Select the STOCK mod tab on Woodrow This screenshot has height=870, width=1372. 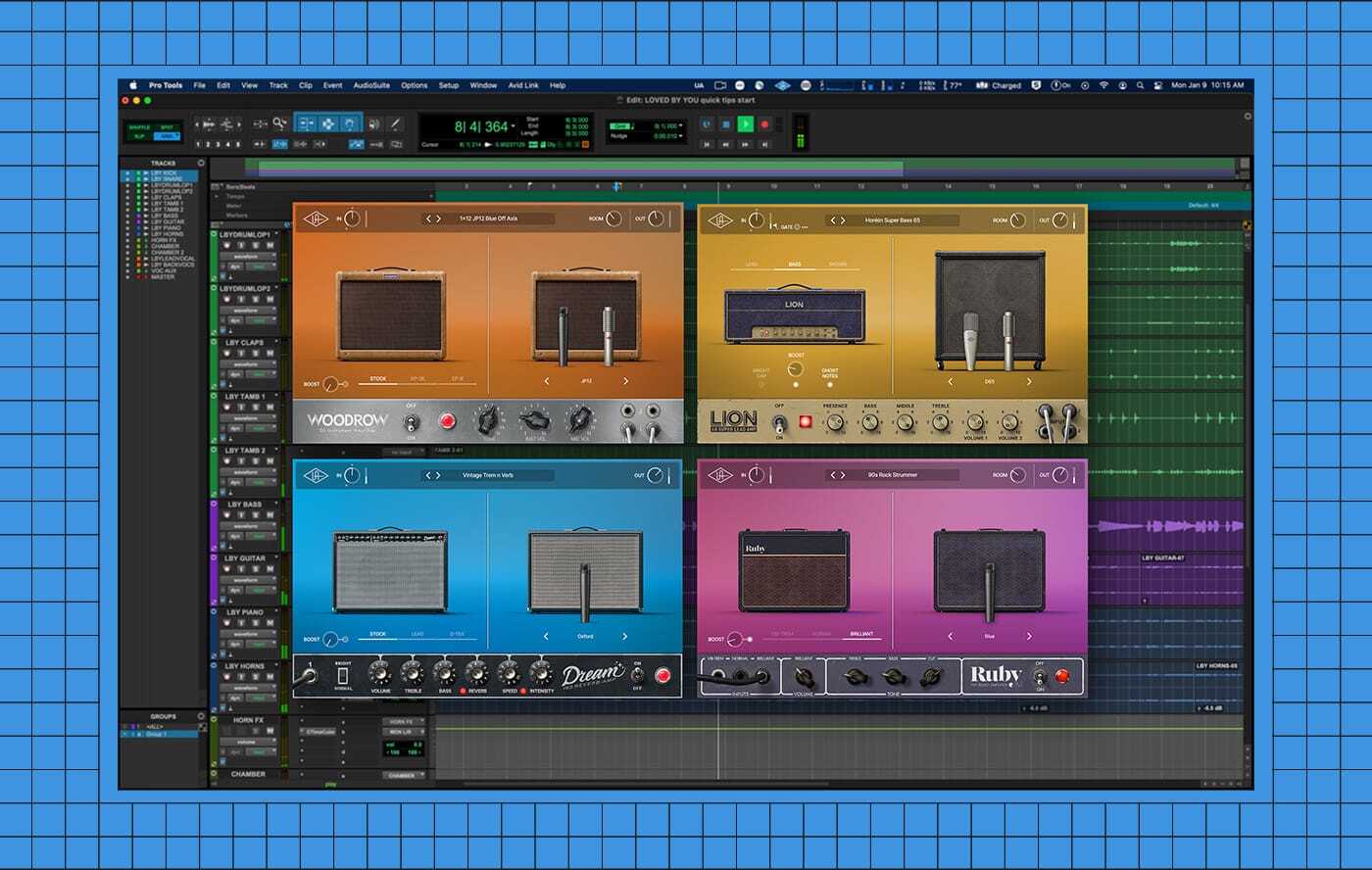click(377, 378)
